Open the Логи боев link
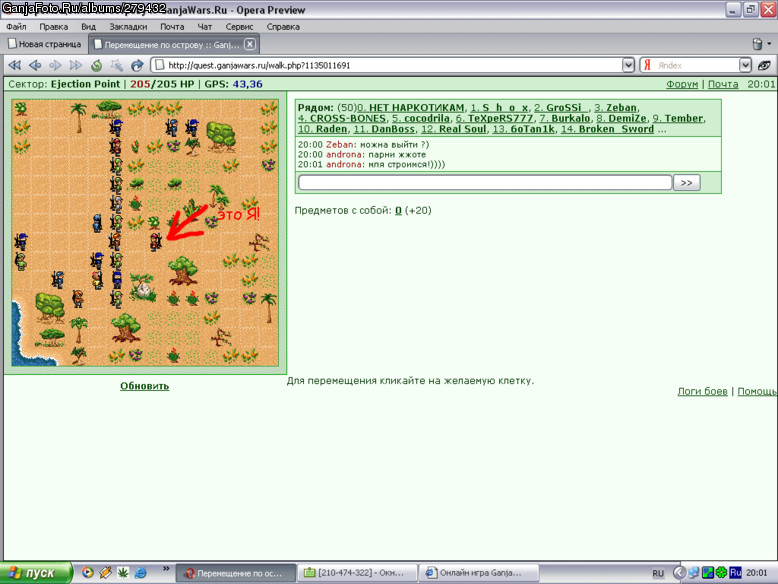The height and width of the screenshot is (584, 778). [702, 391]
